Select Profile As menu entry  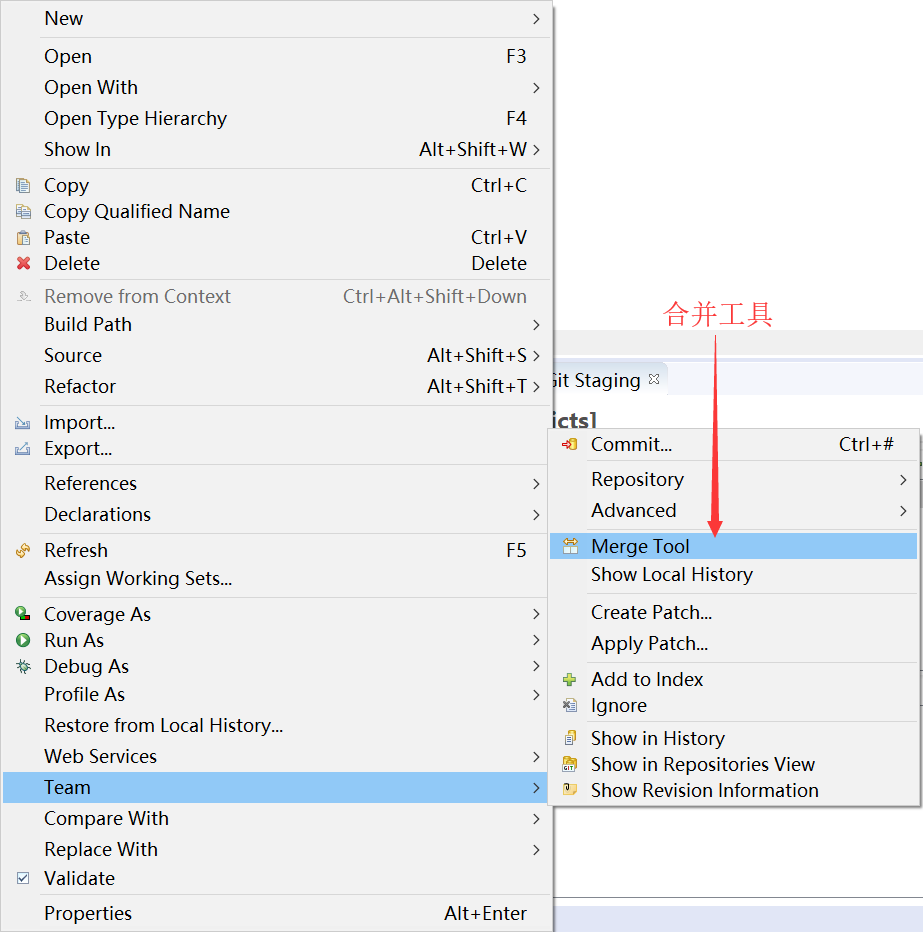(x=275, y=694)
